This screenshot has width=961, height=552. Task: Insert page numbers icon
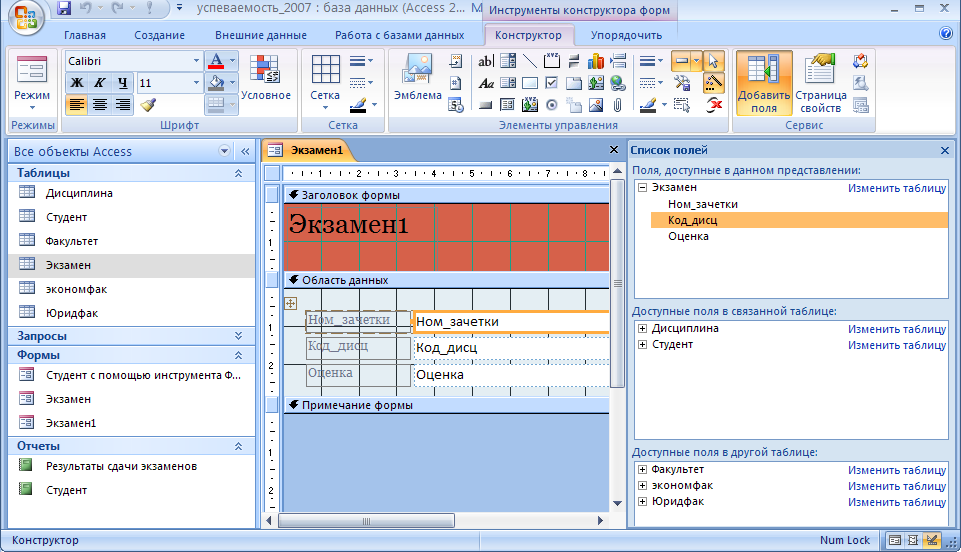click(455, 83)
